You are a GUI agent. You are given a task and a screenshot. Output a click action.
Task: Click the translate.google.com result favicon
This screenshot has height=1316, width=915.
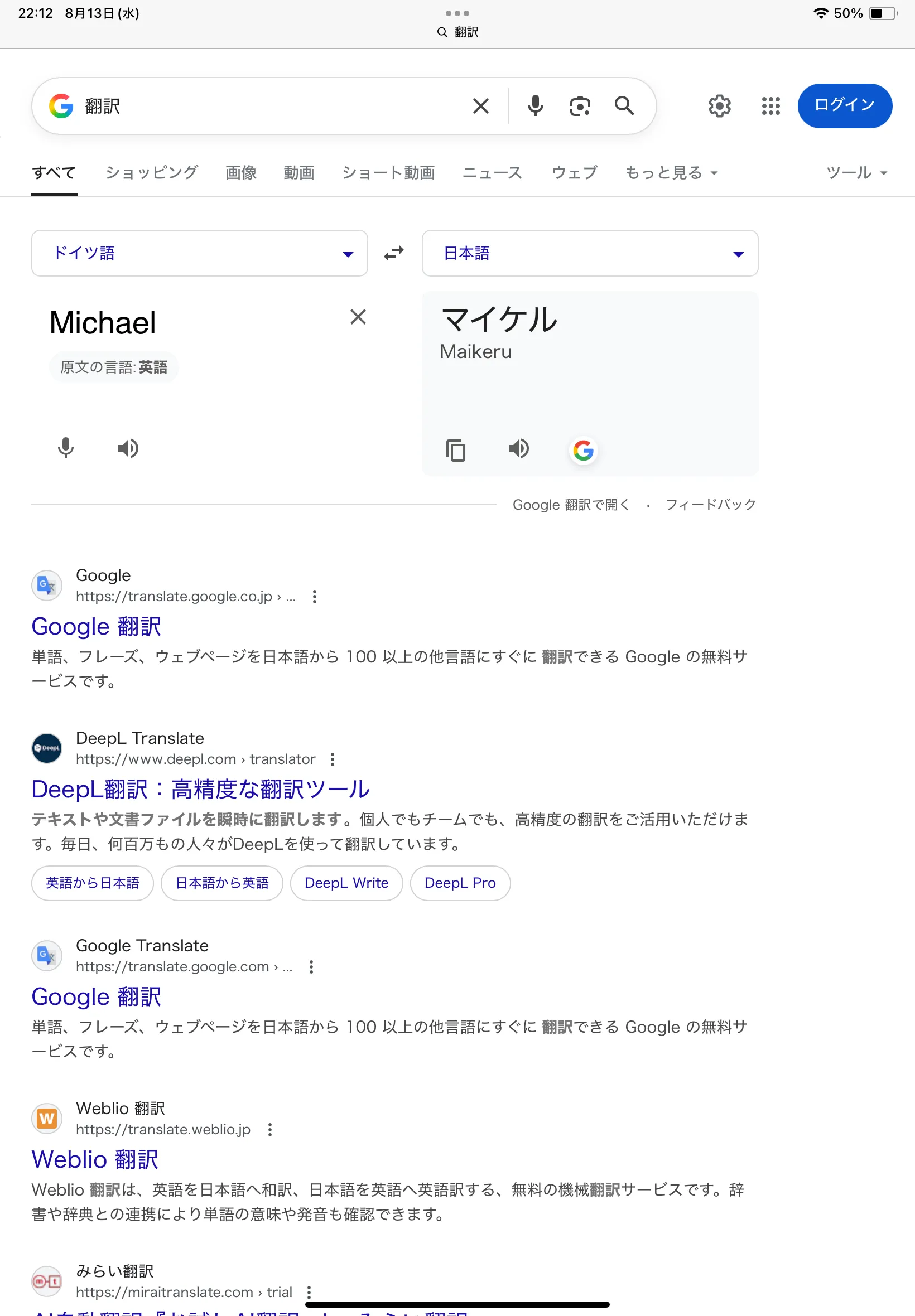(x=46, y=956)
